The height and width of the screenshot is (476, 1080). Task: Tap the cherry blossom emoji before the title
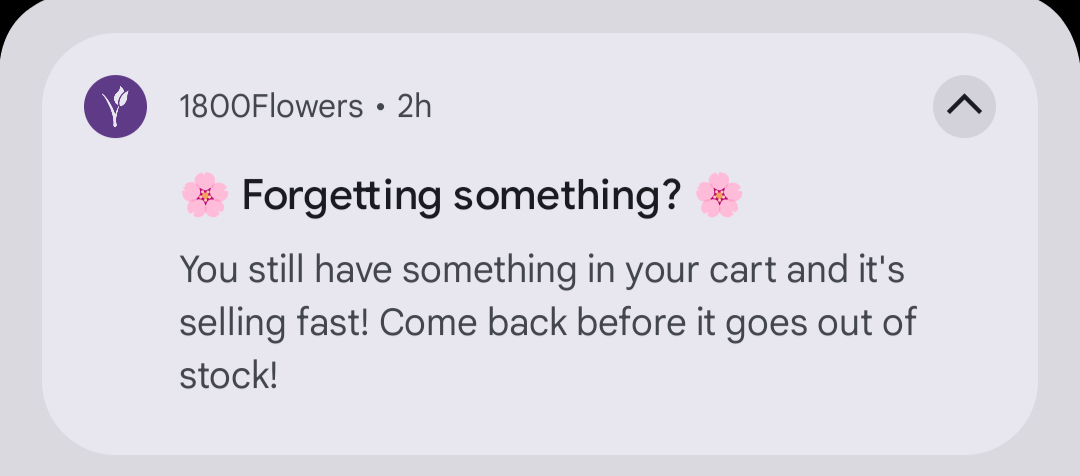pyautogui.click(x=205, y=195)
